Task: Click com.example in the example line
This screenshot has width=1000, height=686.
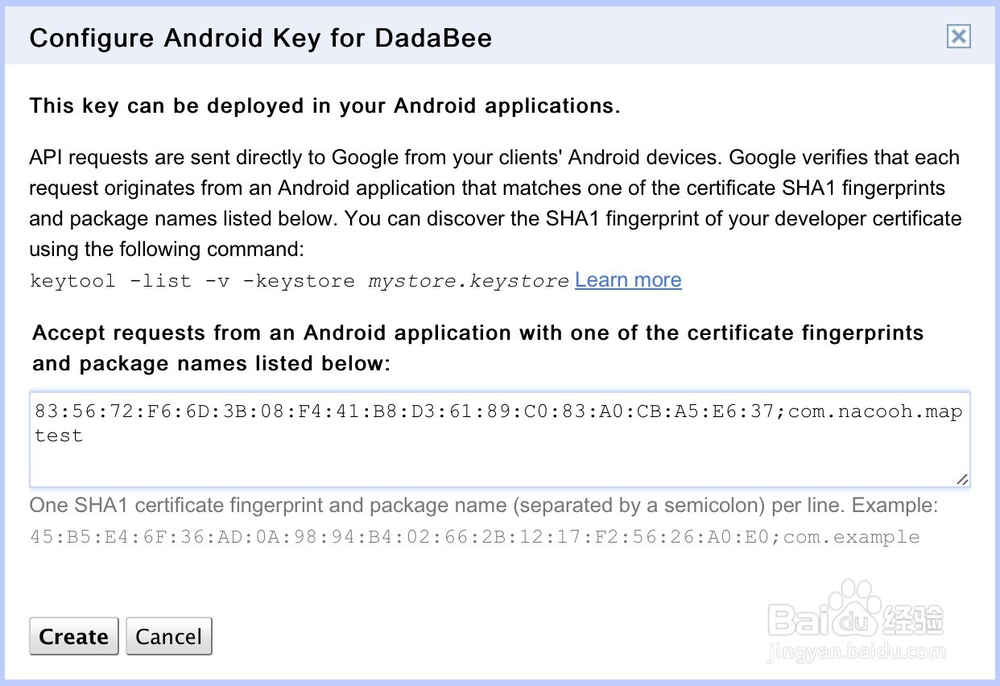Action: [x=851, y=537]
